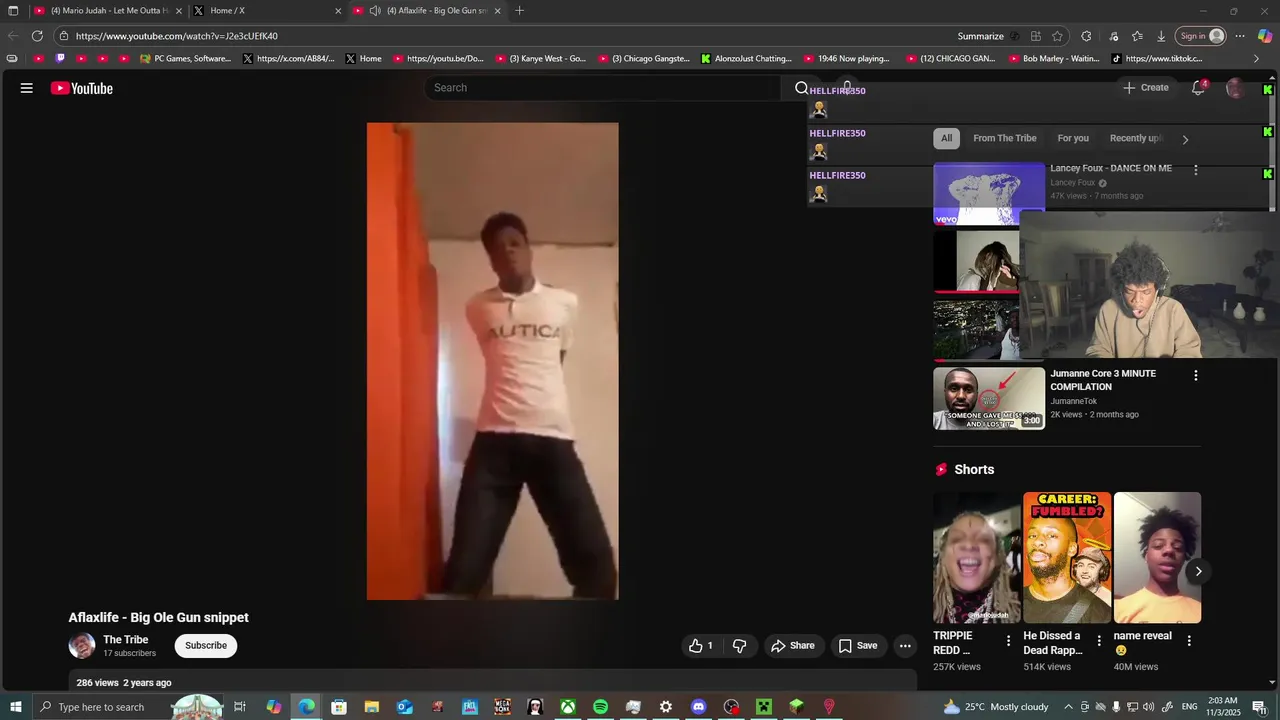Screen dimensions: 1280x720
Task: Open the tiktok.com bookmark
Action: (x=1157, y=59)
